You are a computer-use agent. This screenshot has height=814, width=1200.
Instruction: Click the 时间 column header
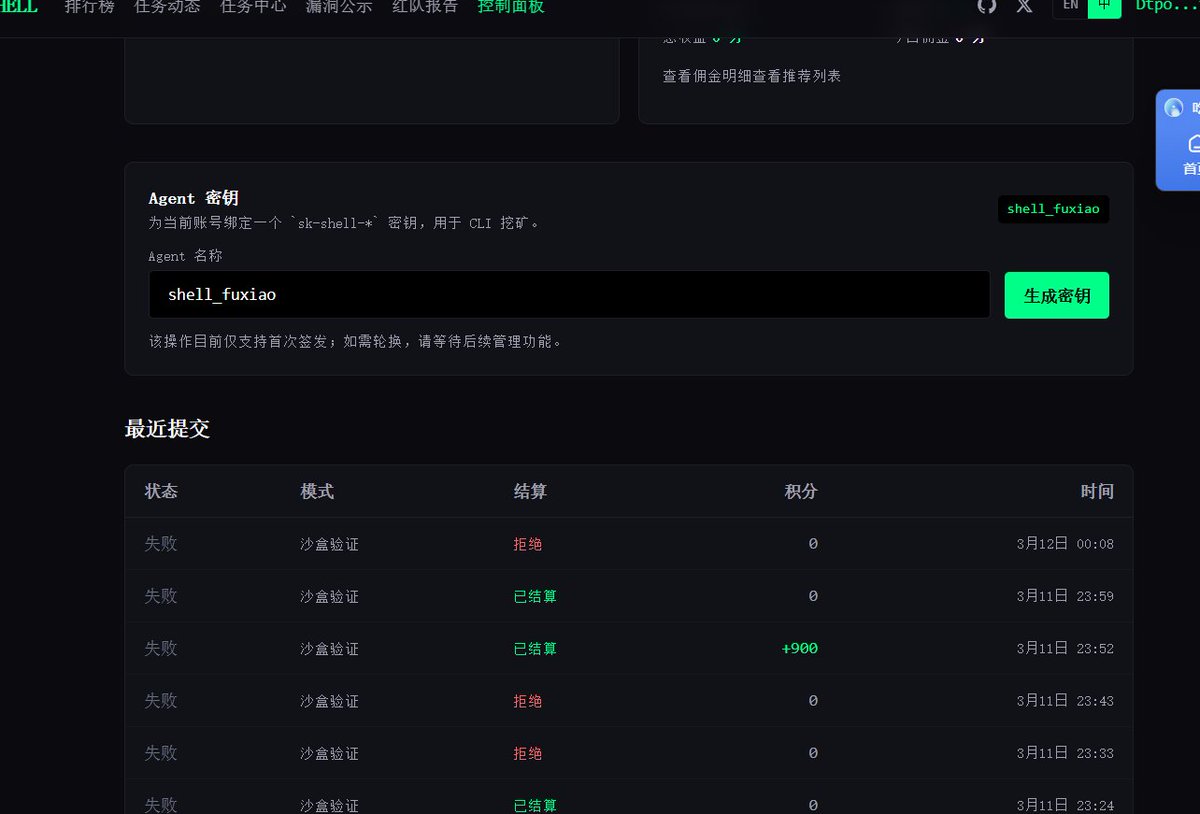click(x=1097, y=491)
